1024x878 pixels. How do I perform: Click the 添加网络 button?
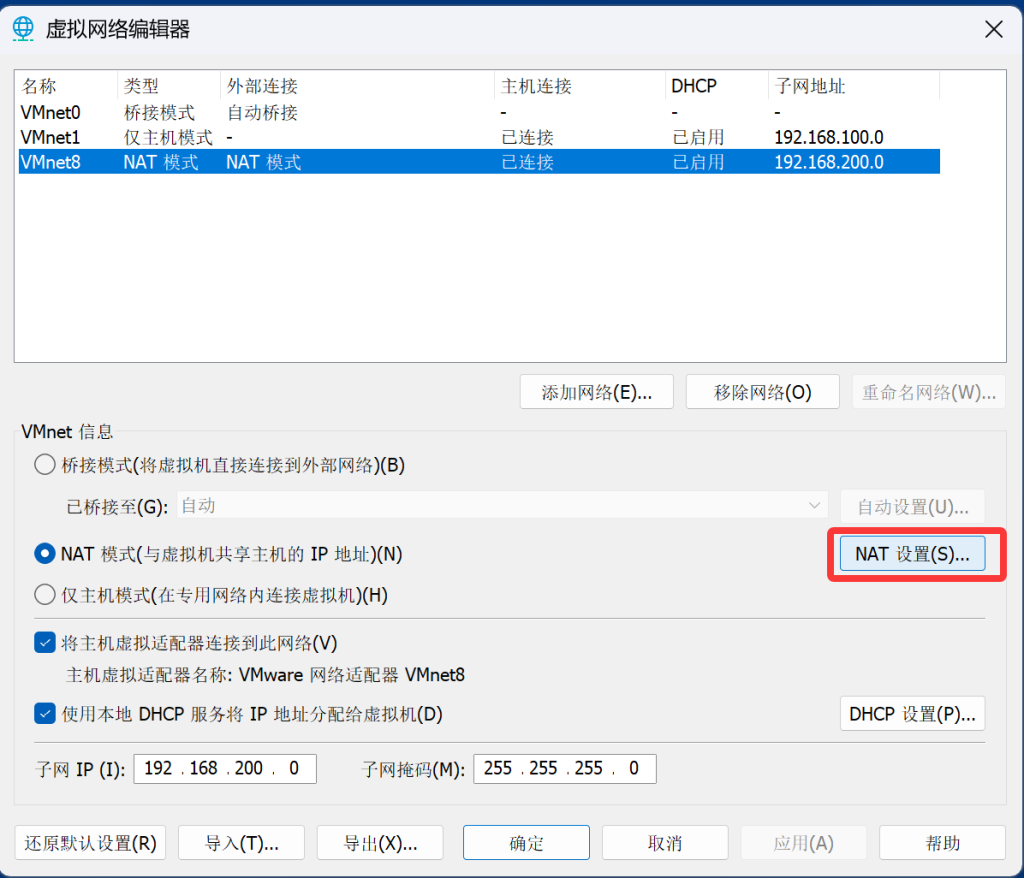596,392
